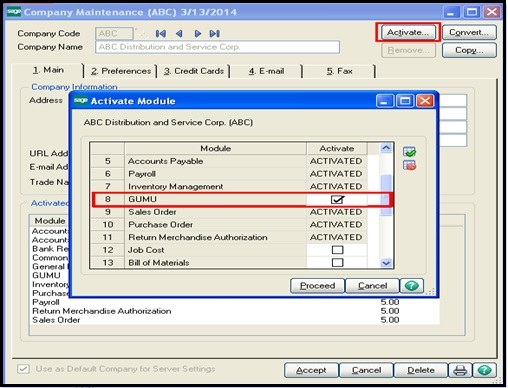Select Payroll row in module grid
Screen dimensions: 508x388
coord(229,174)
